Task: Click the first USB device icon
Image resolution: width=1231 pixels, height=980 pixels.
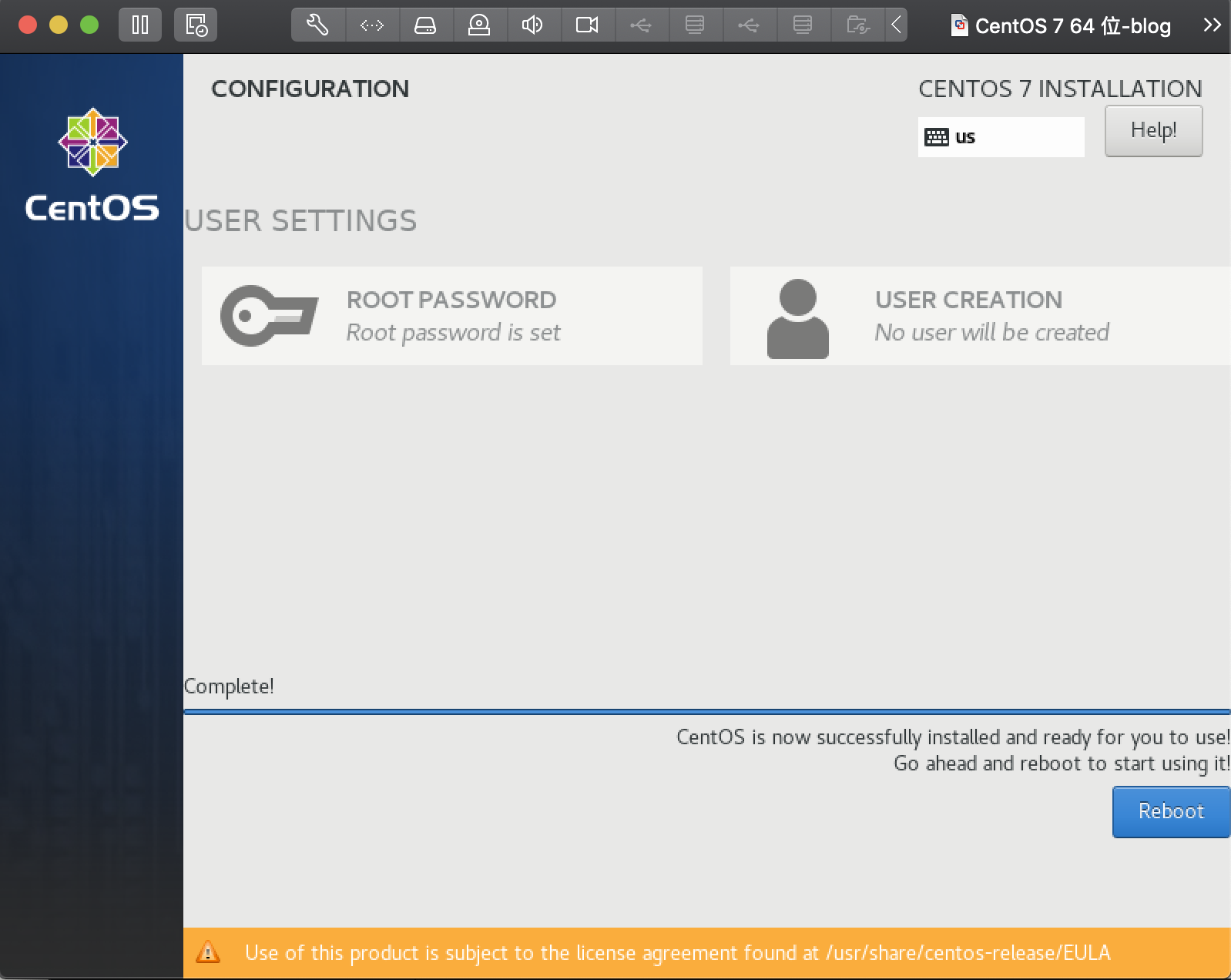Action: point(641,25)
